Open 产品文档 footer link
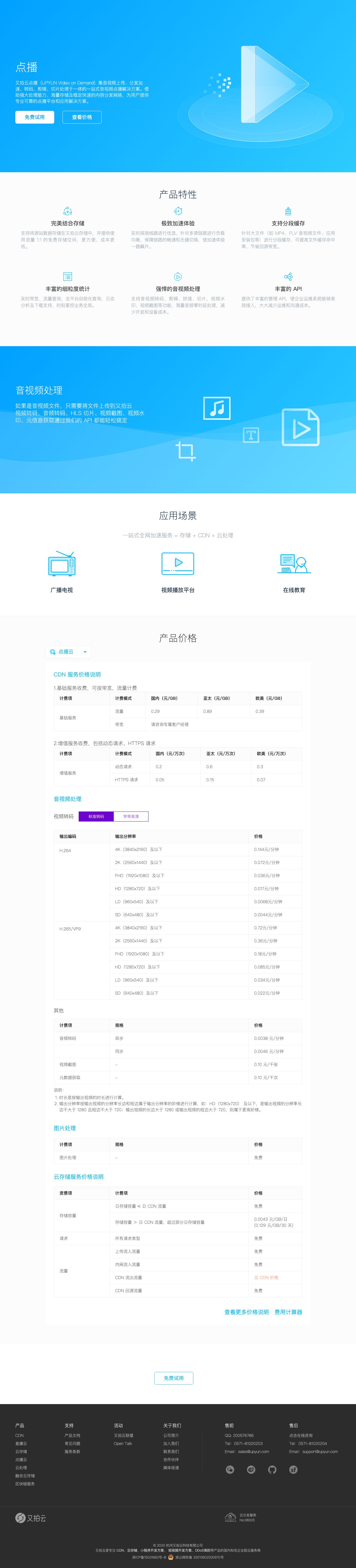Image resolution: width=356 pixels, height=1568 pixels. pyautogui.click(x=73, y=1435)
